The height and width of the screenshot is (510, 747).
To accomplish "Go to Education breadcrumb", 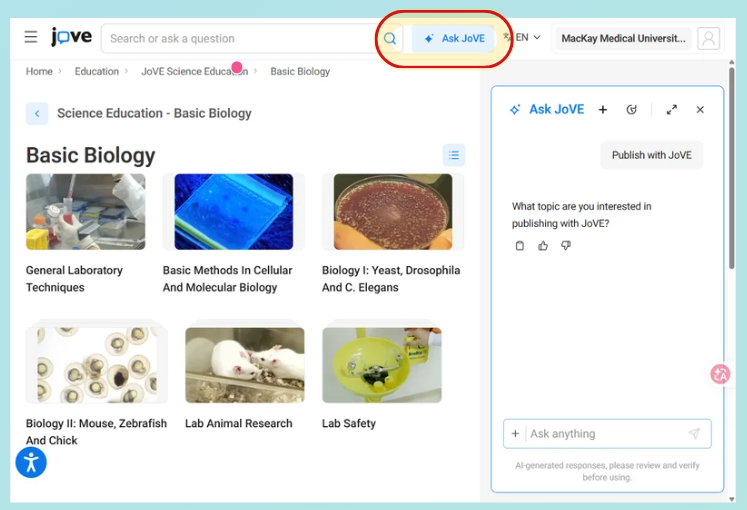I will [97, 71].
